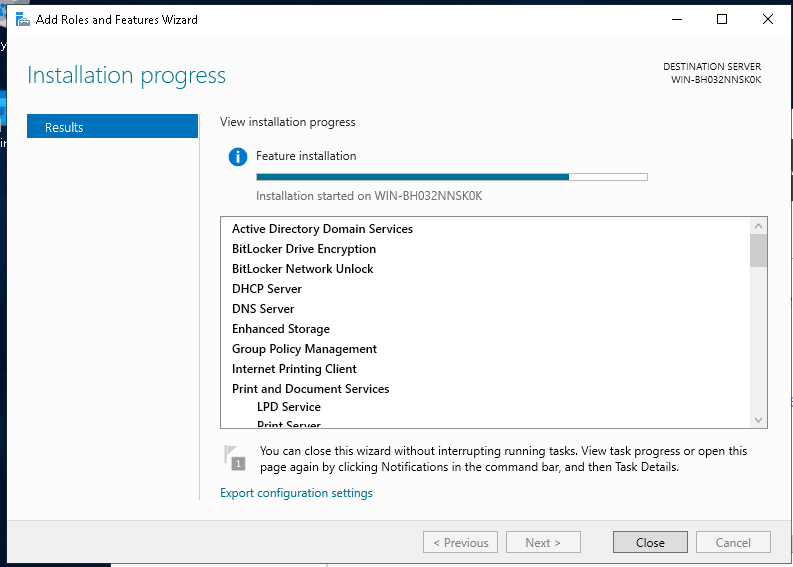Viewport: 793px width, 567px height.
Task: Select the DNS Server entry
Action: click(x=263, y=309)
